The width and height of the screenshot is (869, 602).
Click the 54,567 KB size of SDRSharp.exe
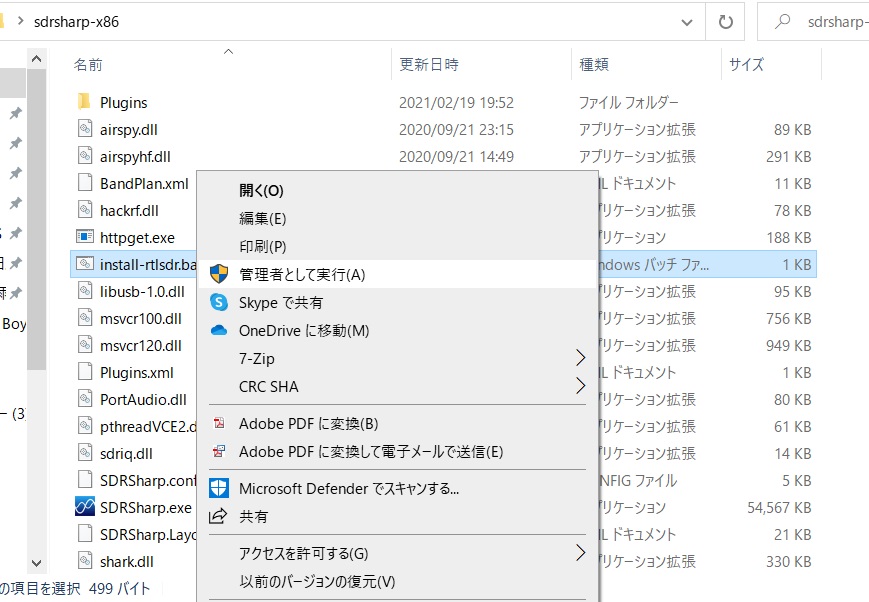(779, 508)
